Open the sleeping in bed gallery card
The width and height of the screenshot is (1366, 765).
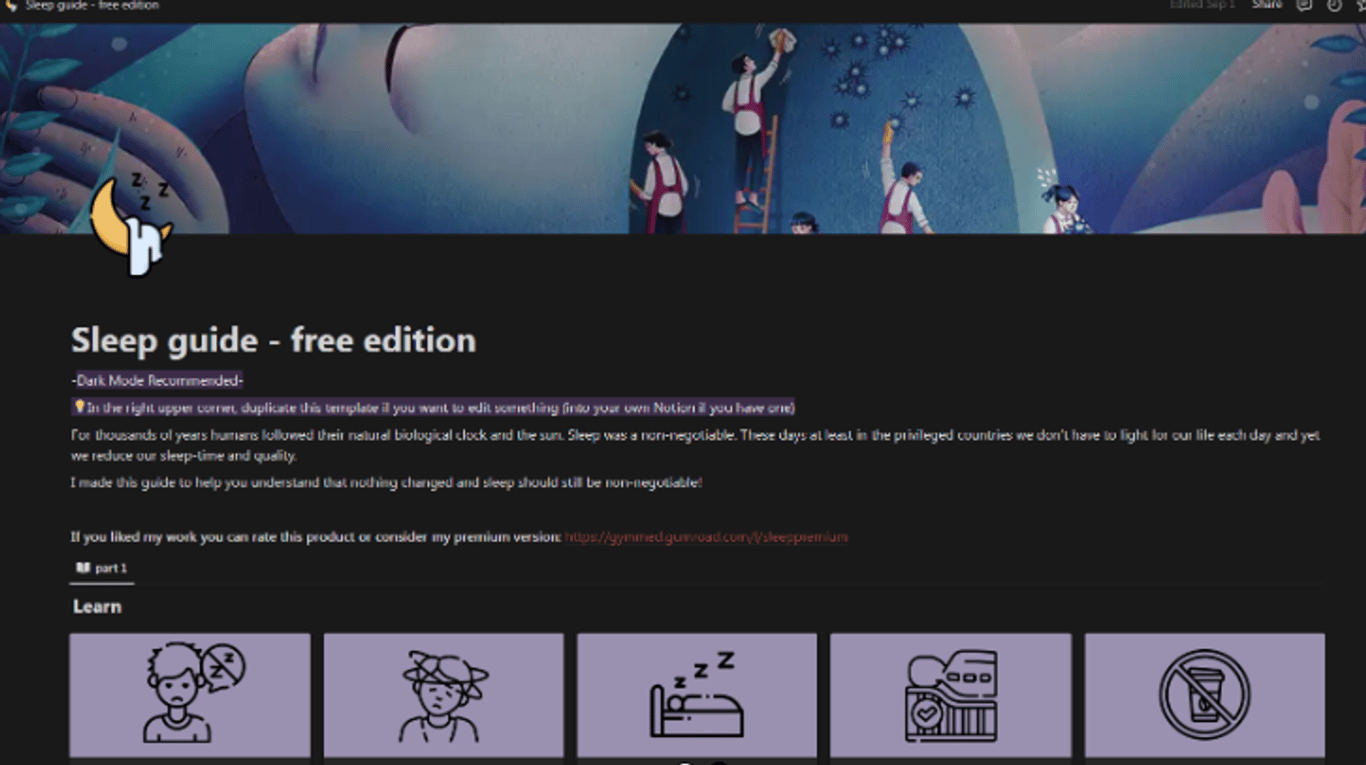(697, 695)
